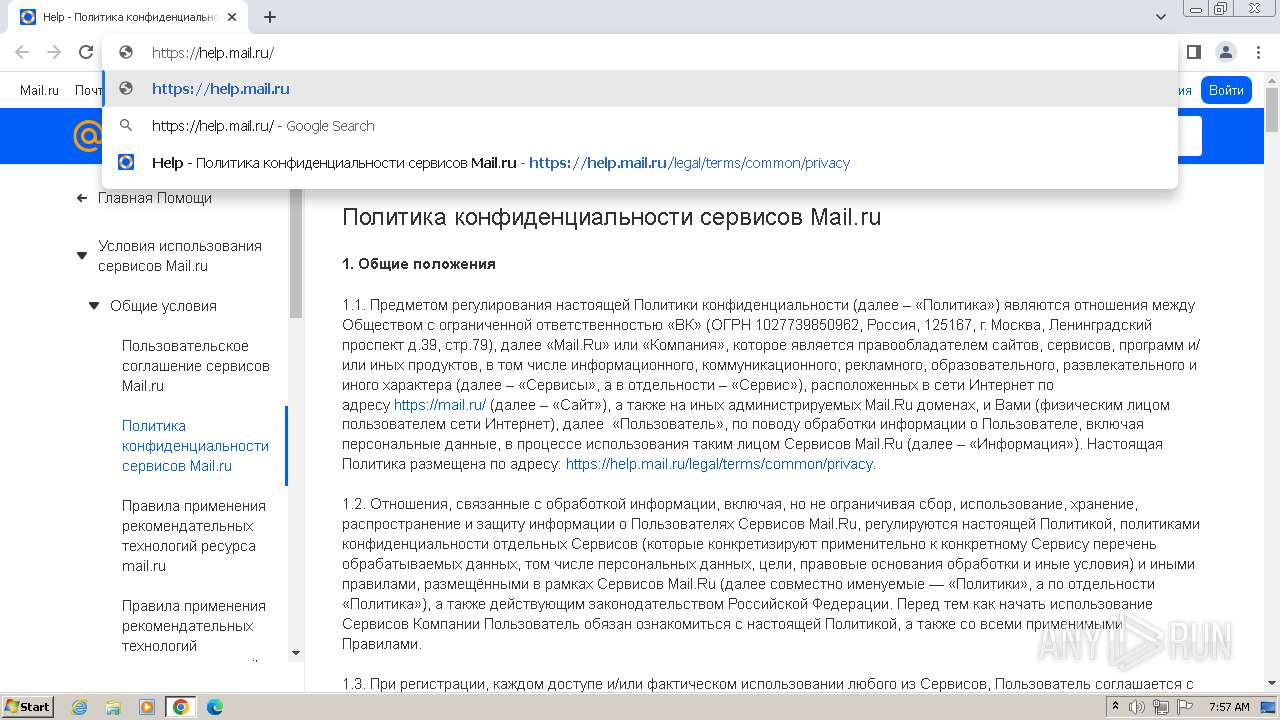Open the volume speaker tray icon
The height and width of the screenshot is (720, 1280).
click(1137, 707)
